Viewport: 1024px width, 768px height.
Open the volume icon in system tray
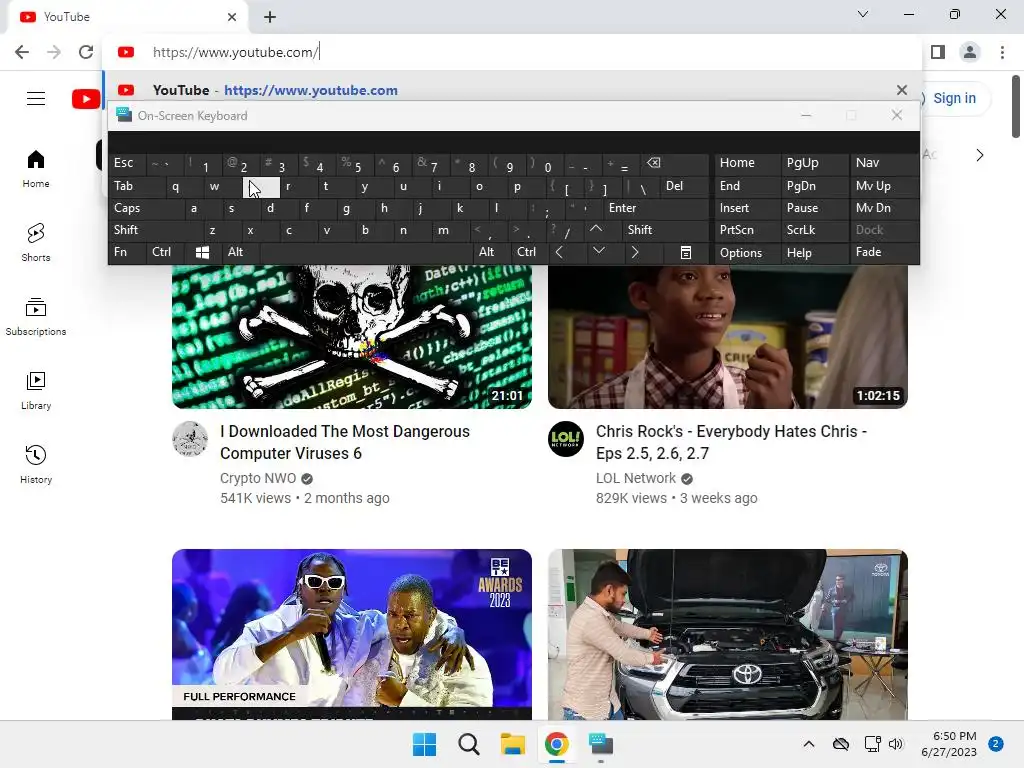tap(896, 744)
